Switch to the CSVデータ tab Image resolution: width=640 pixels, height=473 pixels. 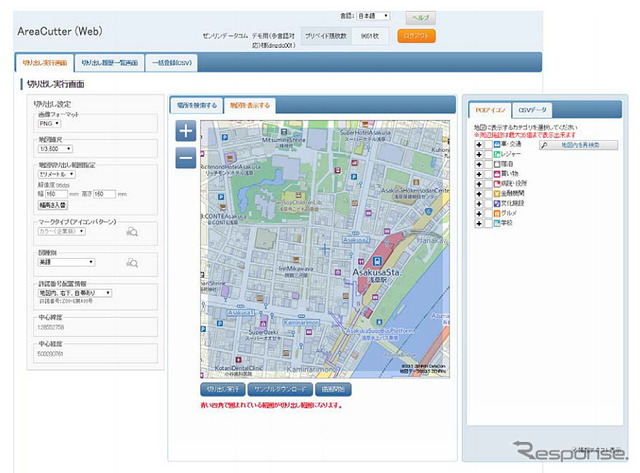tap(532, 110)
